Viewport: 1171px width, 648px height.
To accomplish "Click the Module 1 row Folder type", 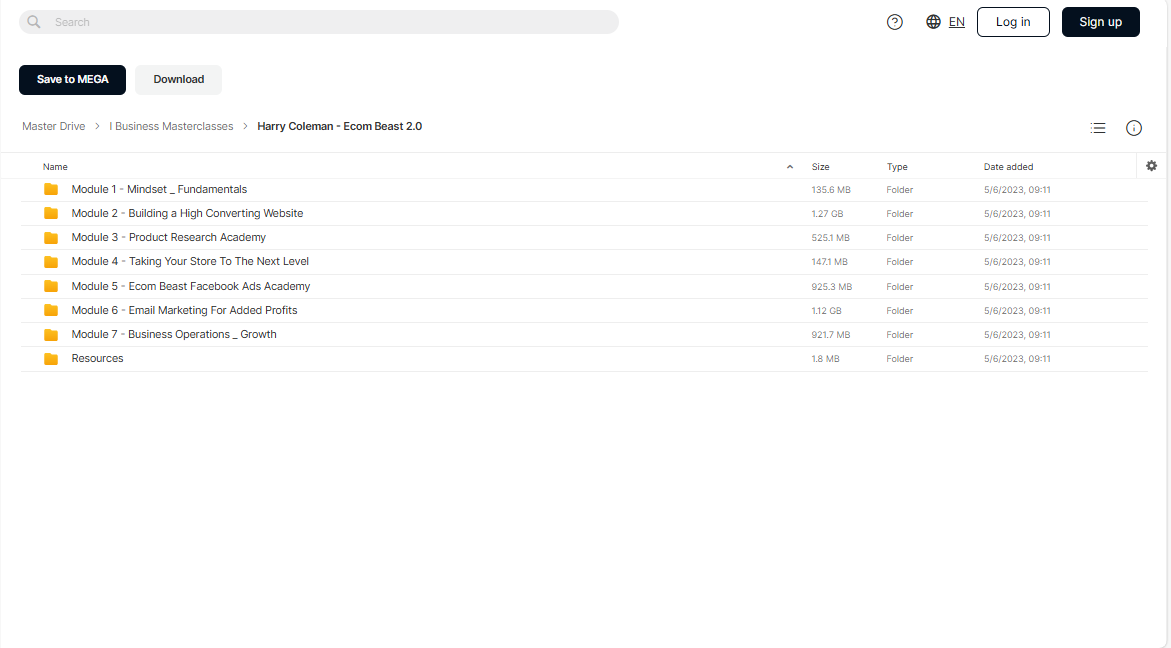I will click(900, 190).
